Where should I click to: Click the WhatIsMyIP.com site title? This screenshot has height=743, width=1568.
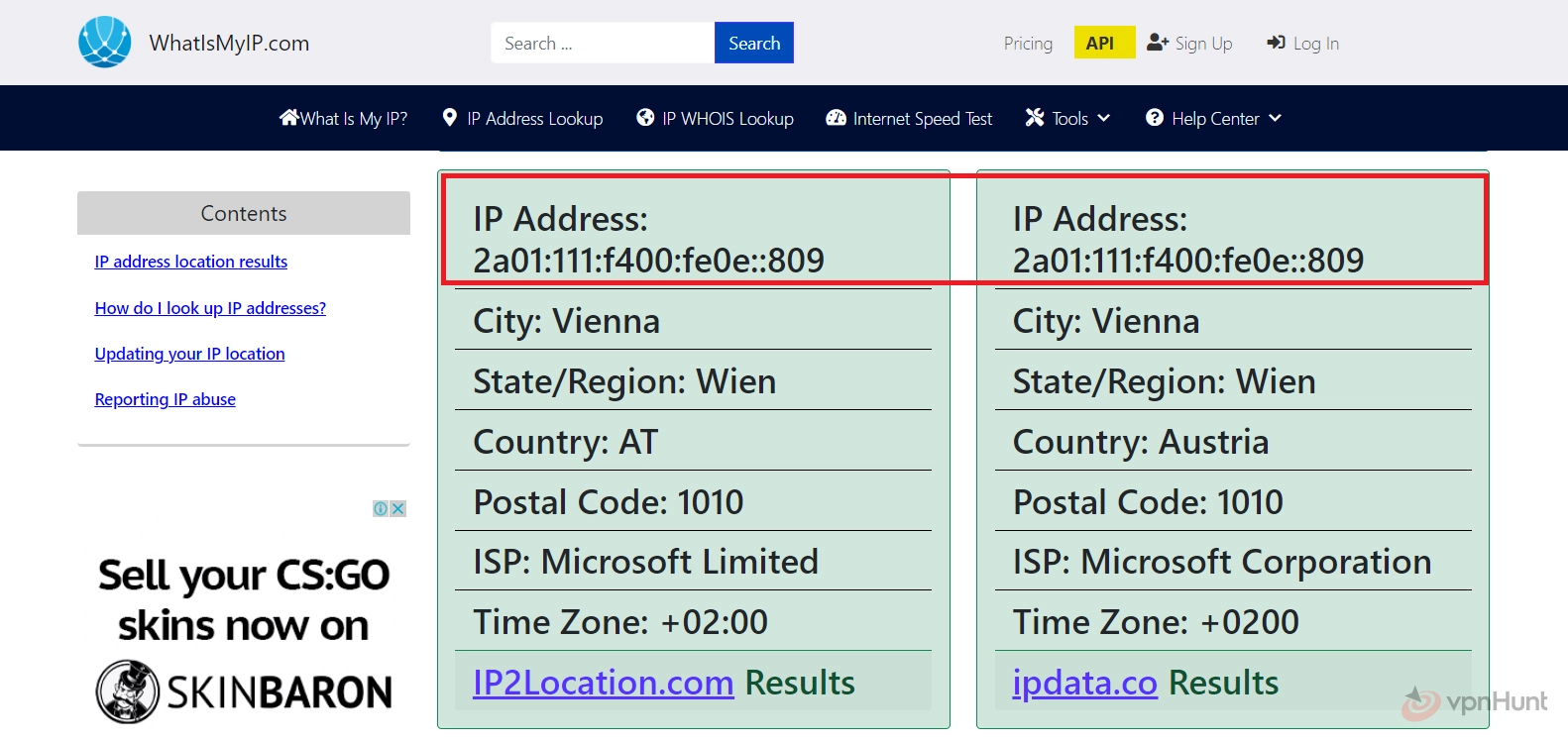229,43
